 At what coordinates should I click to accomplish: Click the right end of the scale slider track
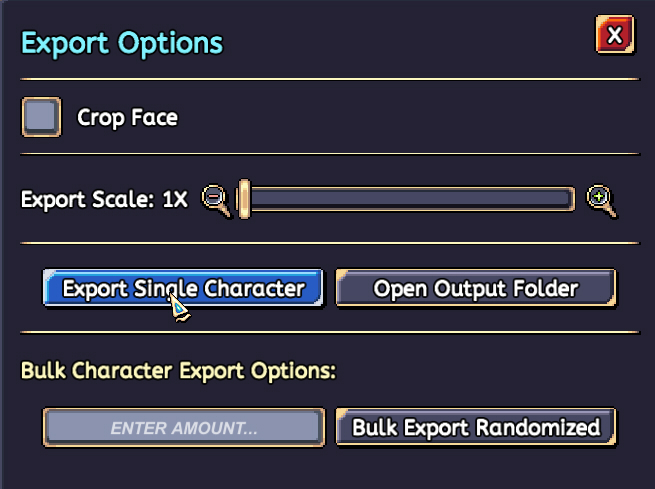pyautogui.click(x=568, y=199)
